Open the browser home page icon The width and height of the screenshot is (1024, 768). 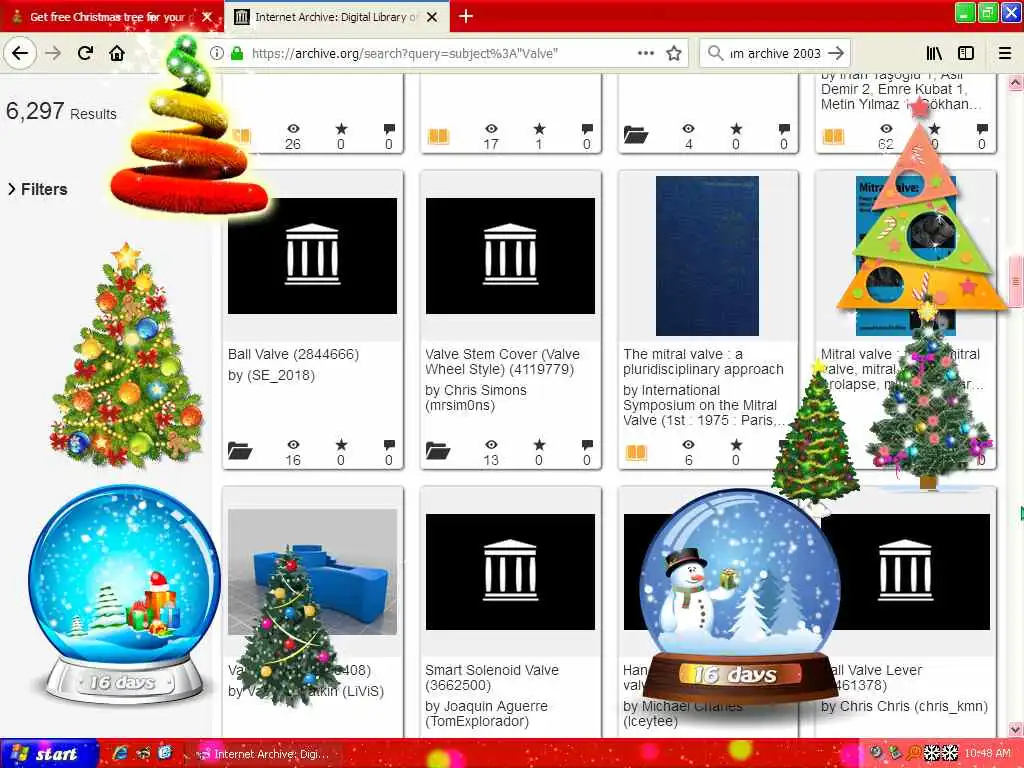pos(117,53)
